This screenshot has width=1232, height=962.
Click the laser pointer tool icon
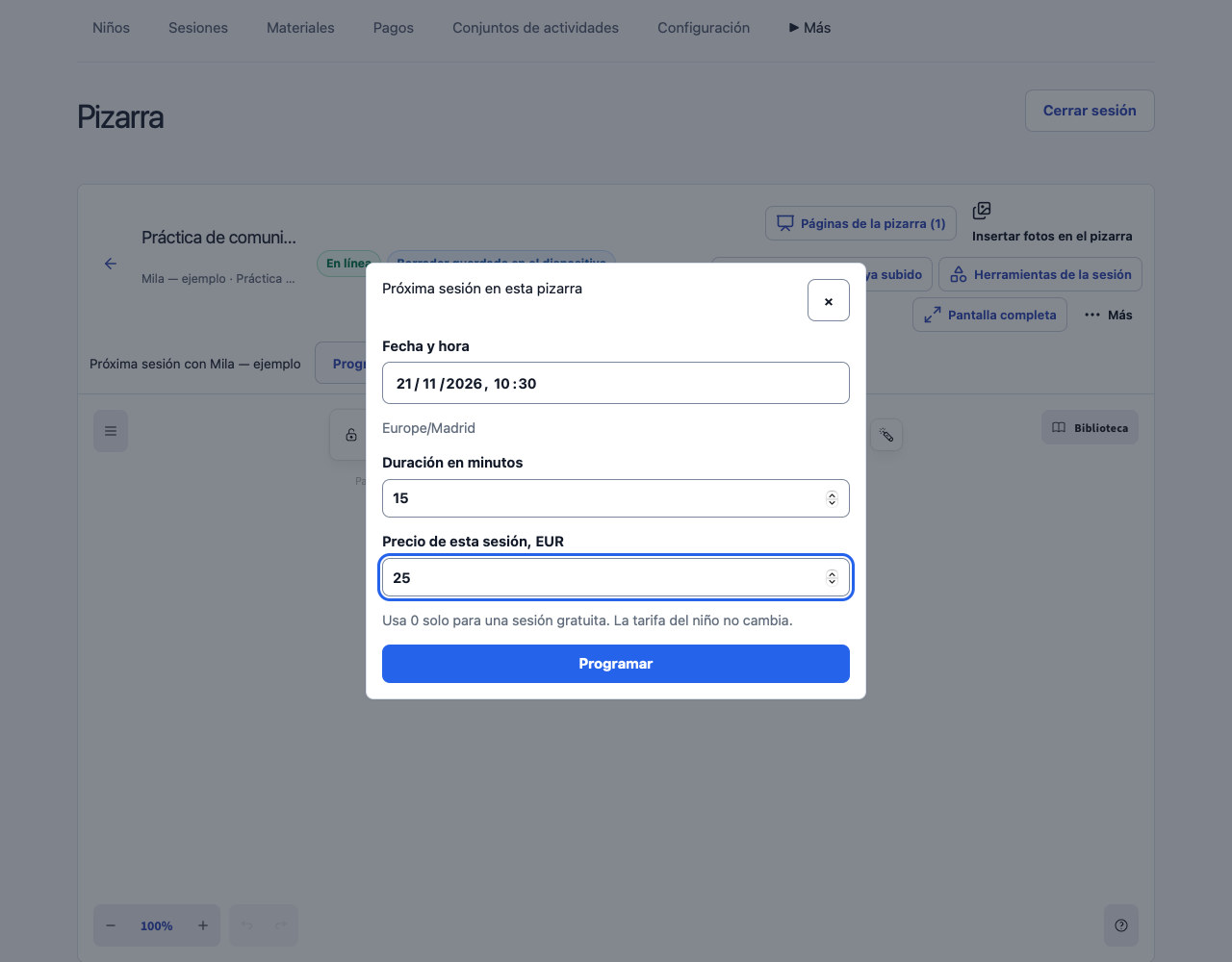point(886,435)
